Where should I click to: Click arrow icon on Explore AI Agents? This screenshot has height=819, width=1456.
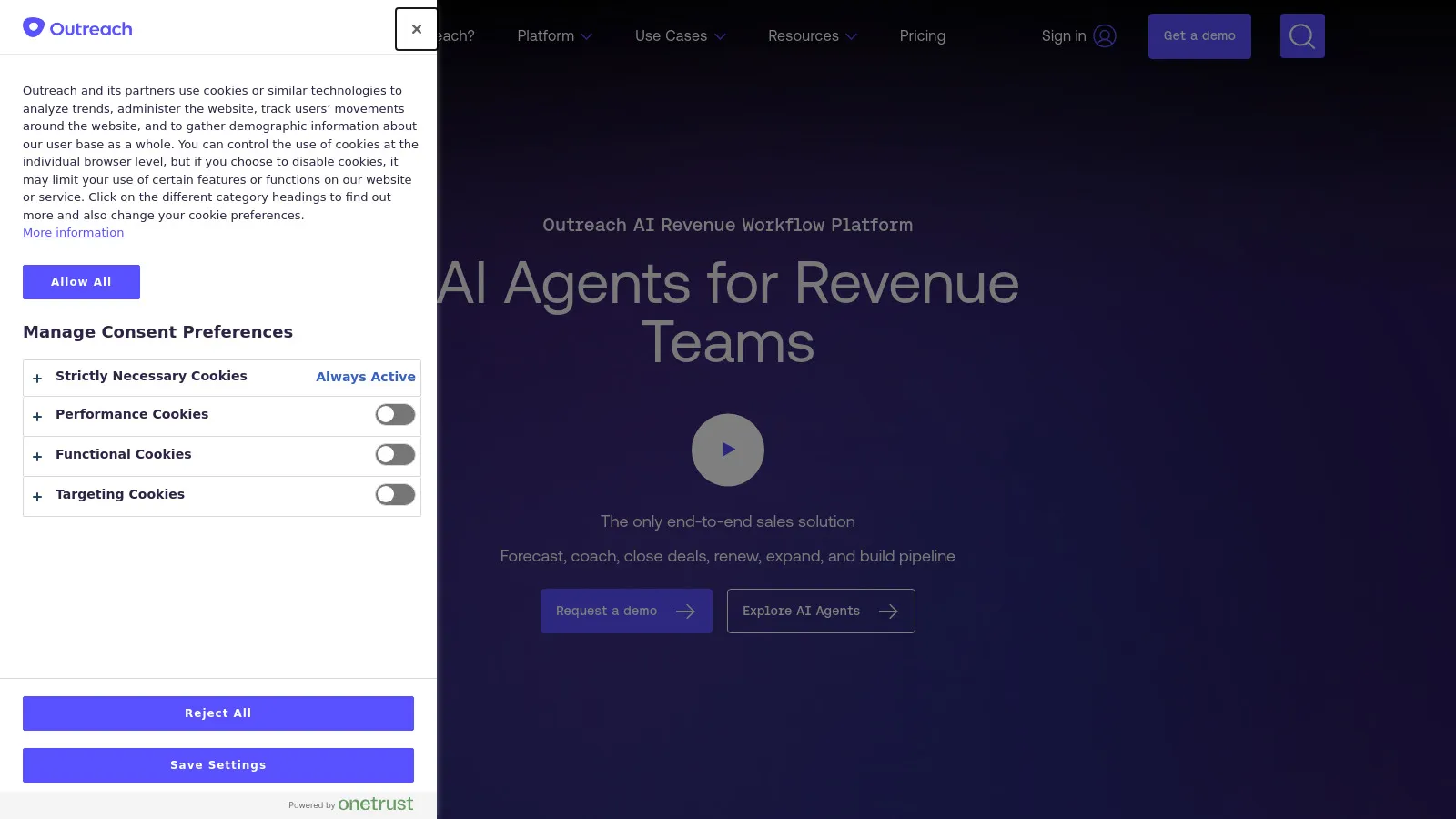888,612
